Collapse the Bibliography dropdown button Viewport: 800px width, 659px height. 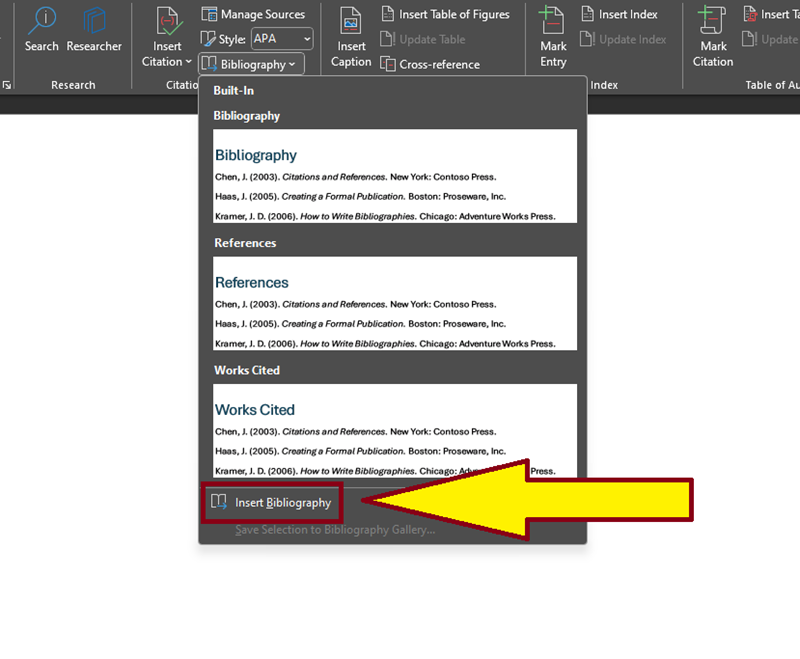[251, 64]
